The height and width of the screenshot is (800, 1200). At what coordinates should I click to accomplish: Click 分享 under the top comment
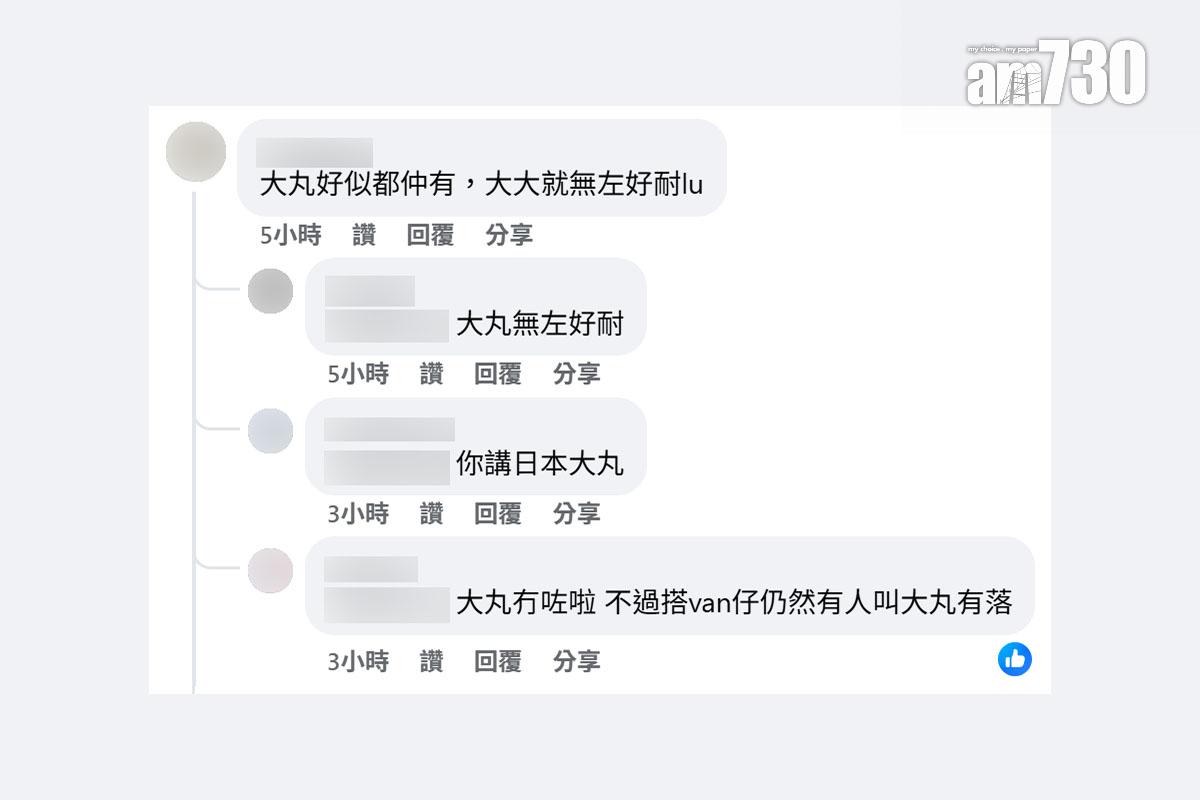pos(510,235)
